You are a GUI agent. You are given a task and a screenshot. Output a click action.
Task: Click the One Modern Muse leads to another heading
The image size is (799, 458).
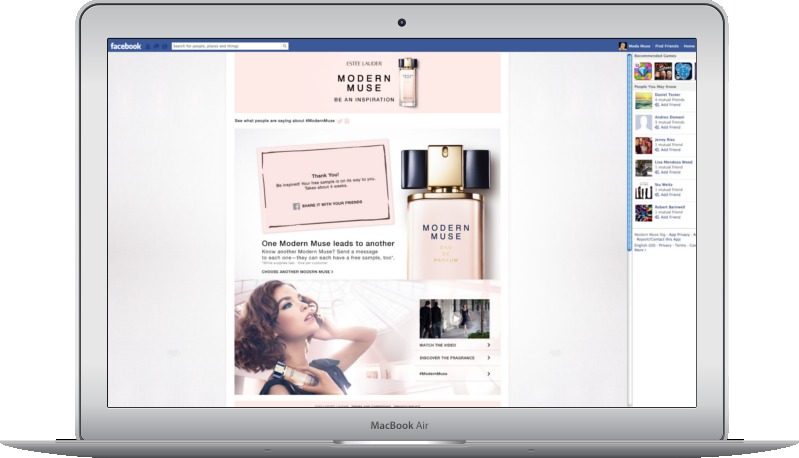click(x=328, y=244)
